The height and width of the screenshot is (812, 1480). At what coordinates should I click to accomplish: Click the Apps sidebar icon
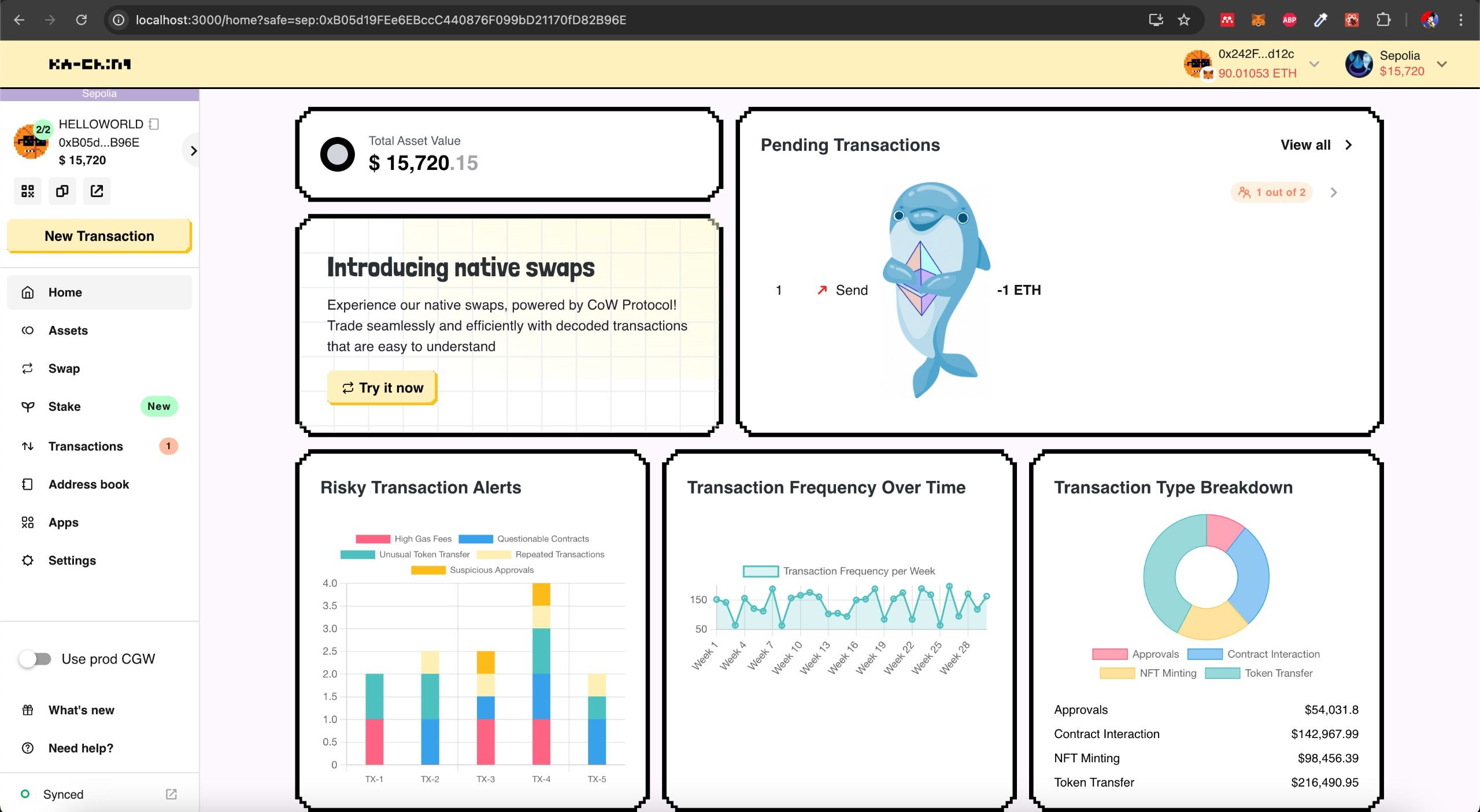coord(27,522)
